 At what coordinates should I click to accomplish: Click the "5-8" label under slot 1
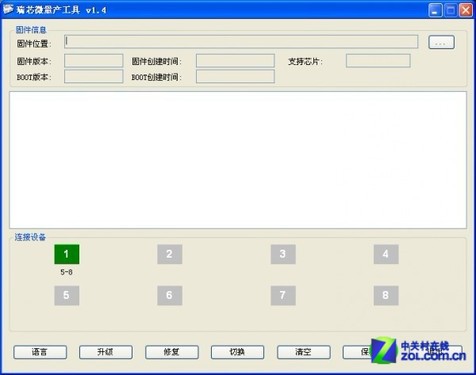pos(67,272)
